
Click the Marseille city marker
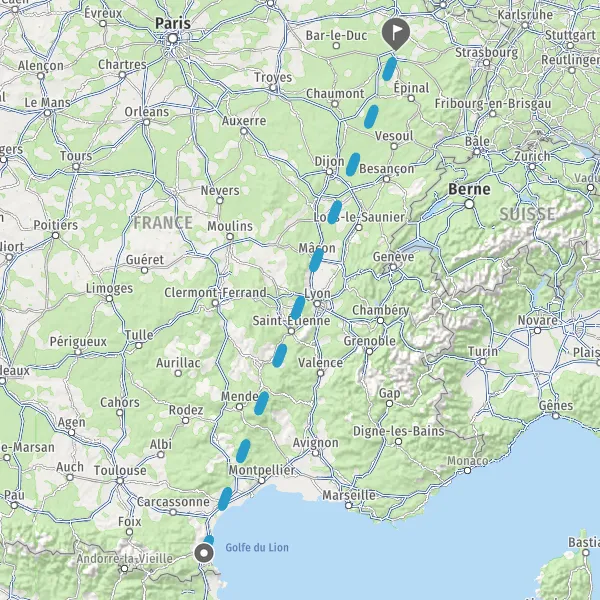(x=349, y=505)
